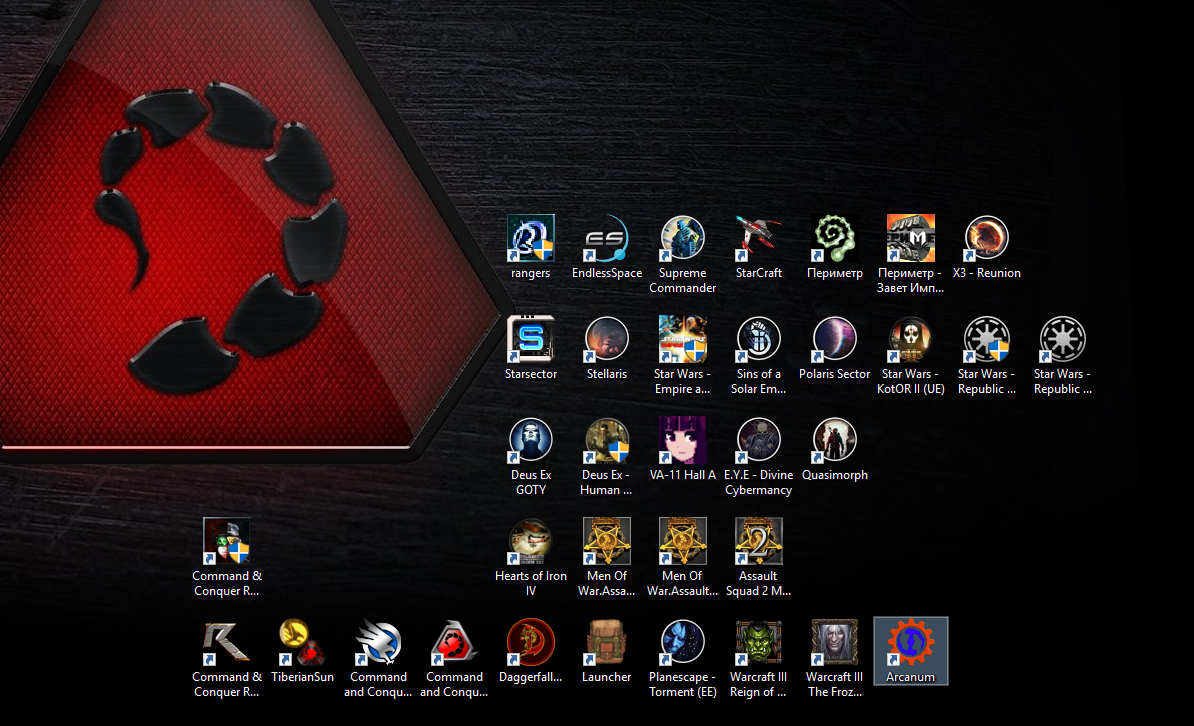
Task: Launch the EndlessSpace shortcut
Action: click(607, 238)
